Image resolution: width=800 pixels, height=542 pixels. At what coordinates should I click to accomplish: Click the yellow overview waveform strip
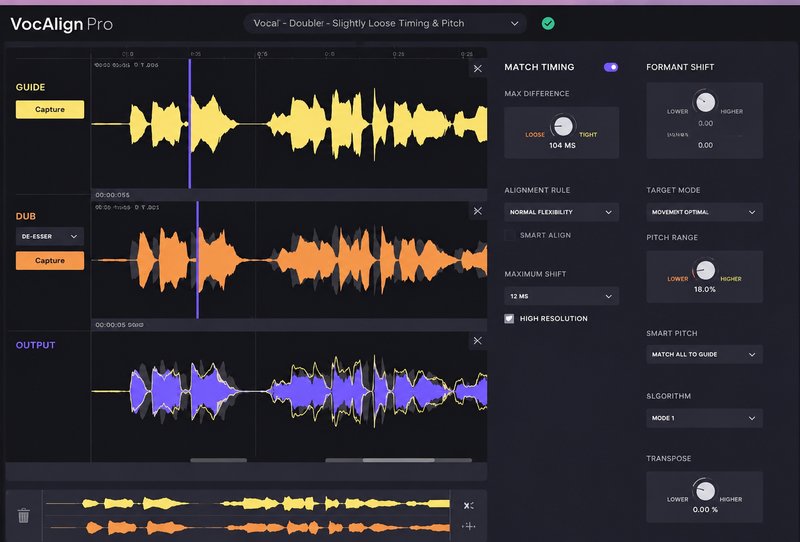click(248, 504)
